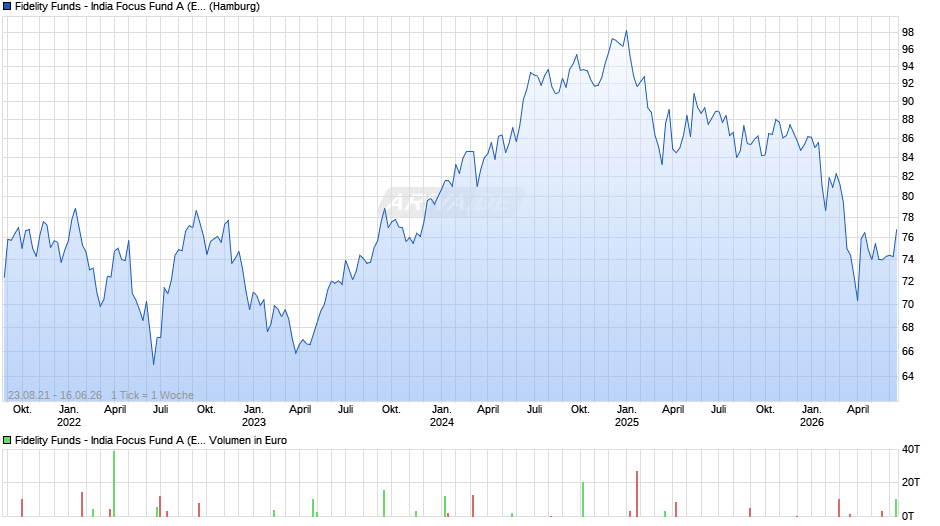This screenshot has width=940, height=526.
Task: Click the last green volume bar at chart end
Action: (896, 508)
